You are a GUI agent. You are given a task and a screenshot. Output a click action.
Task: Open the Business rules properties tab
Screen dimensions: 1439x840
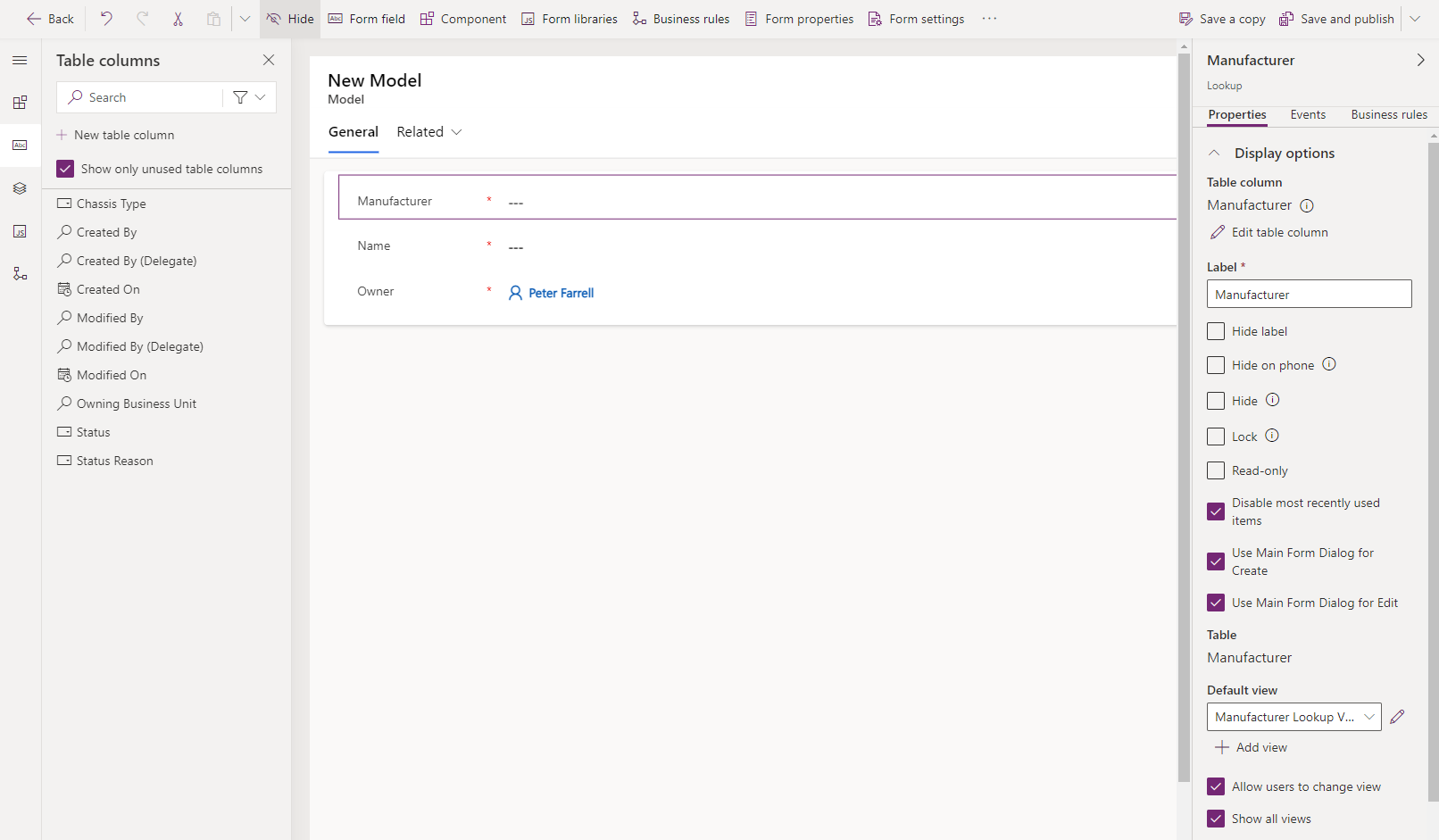pyautogui.click(x=1388, y=114)
